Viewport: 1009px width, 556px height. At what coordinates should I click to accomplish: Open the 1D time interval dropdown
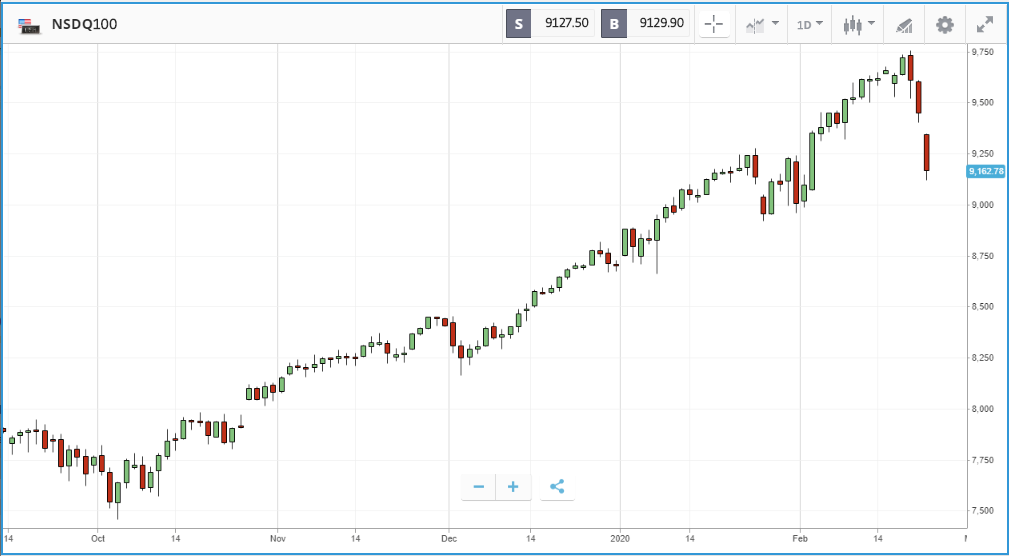click(810, 25)
